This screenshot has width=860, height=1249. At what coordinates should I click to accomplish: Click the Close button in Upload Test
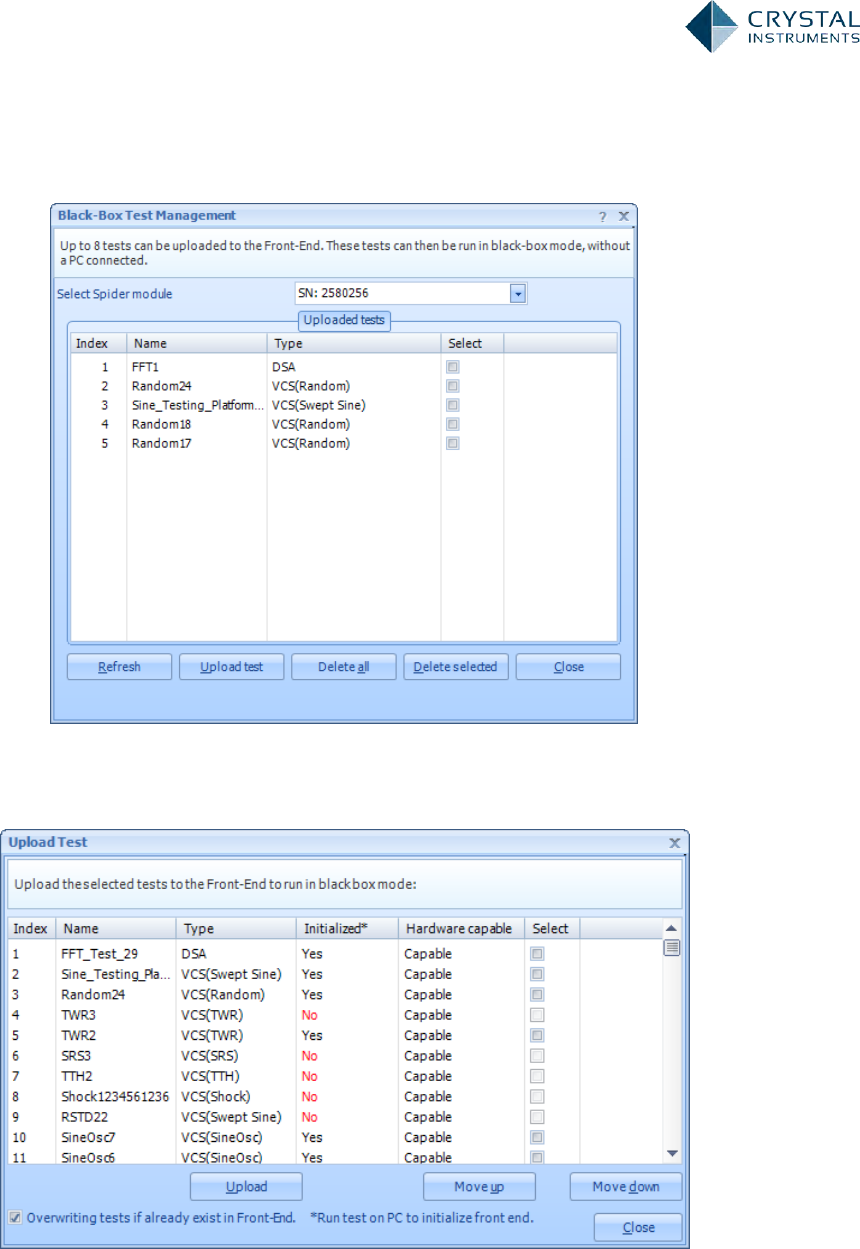tap(638, 1227)
